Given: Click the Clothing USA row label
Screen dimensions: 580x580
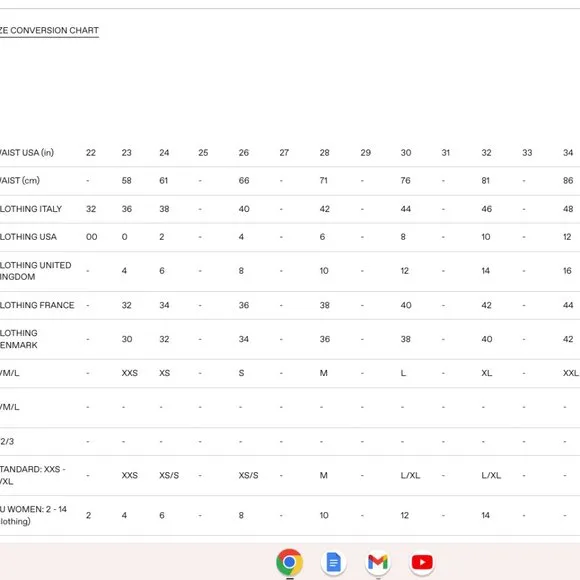Looking at the screenshot, I should coord(28,237).
